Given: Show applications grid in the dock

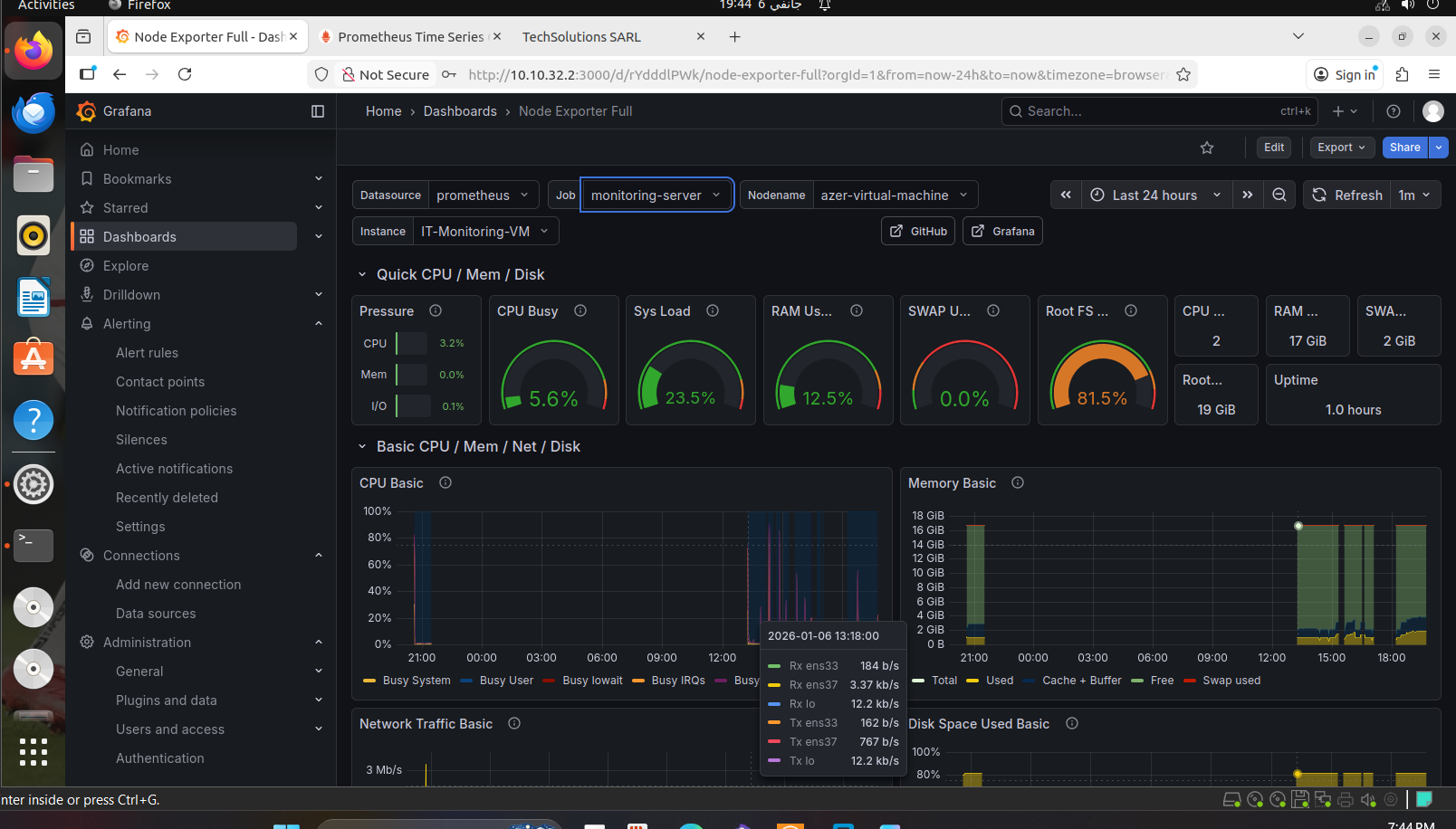Looking at the screenshot, I should (x=34, y=751).
